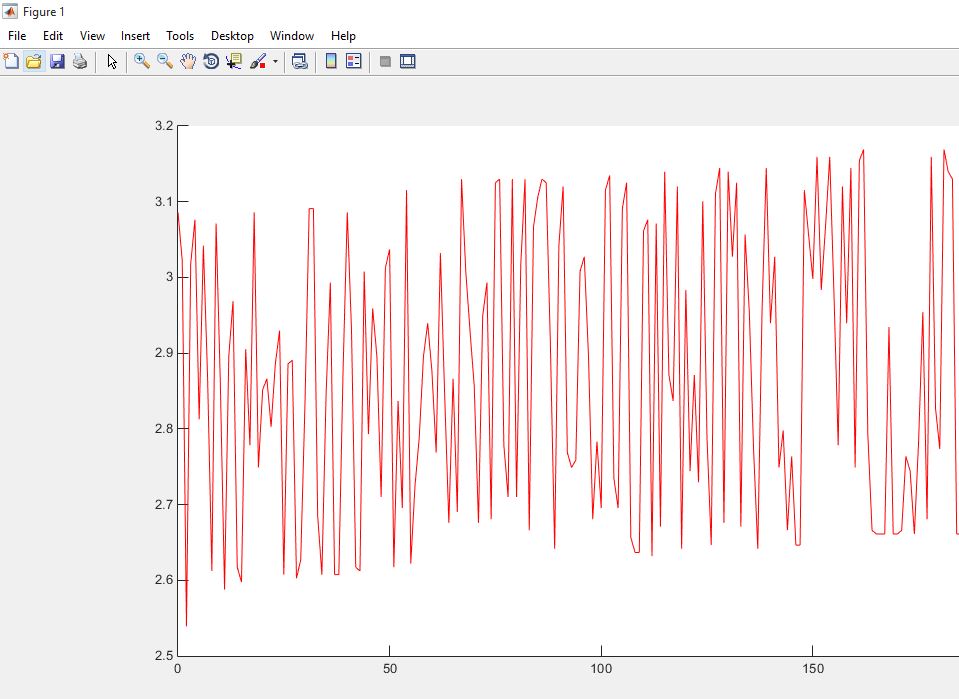Select the Zoom Out tool
The image size is (959, 699).
coord(163,60)
